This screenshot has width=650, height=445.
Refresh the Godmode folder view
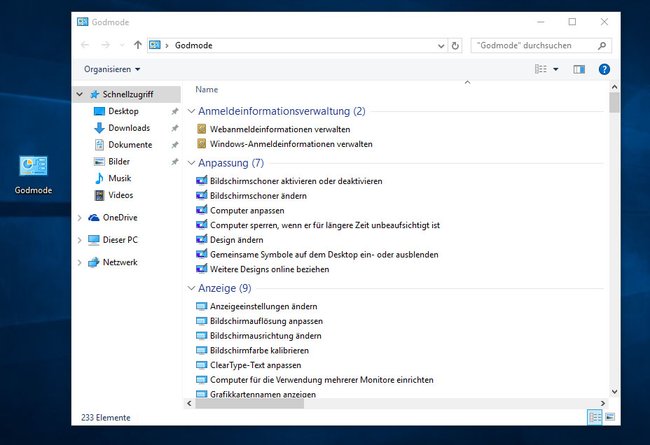[x=455, y=46]
